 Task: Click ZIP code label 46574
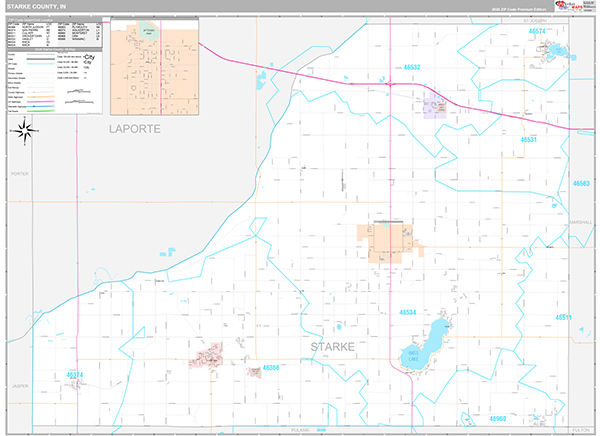tap(537, 31)
